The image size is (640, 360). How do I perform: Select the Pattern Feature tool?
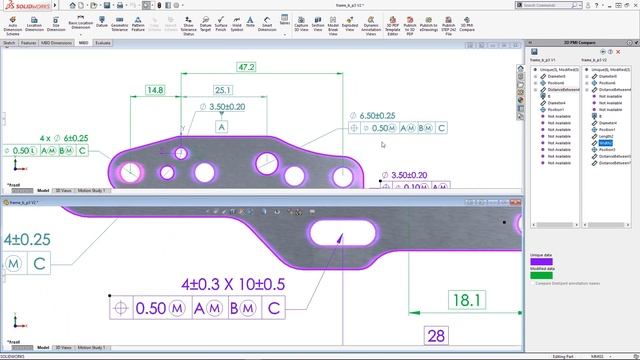(x=138, y=24)
